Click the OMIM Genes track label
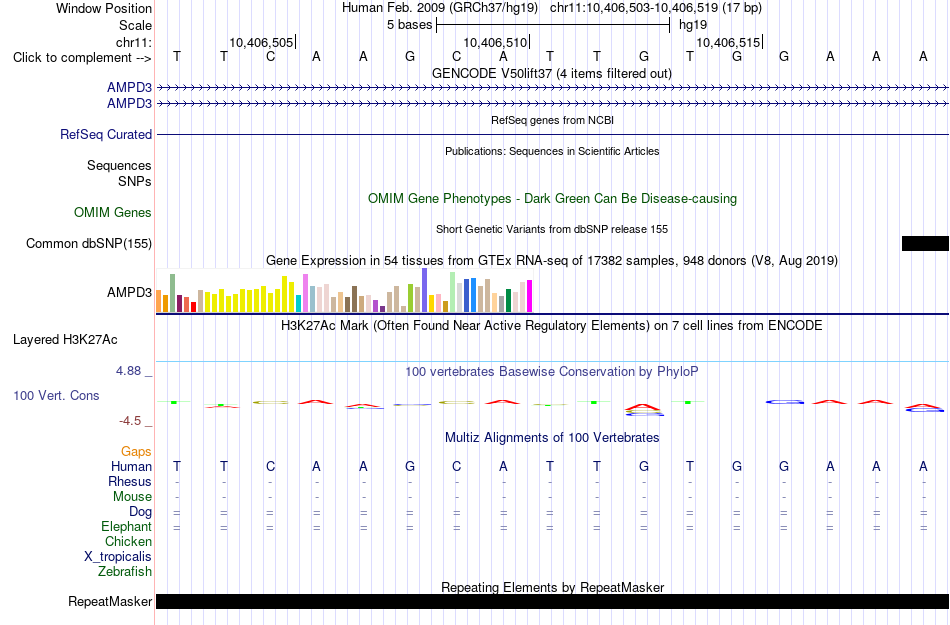The height and width of the screenshot is (625, 950). coord(113,213)
